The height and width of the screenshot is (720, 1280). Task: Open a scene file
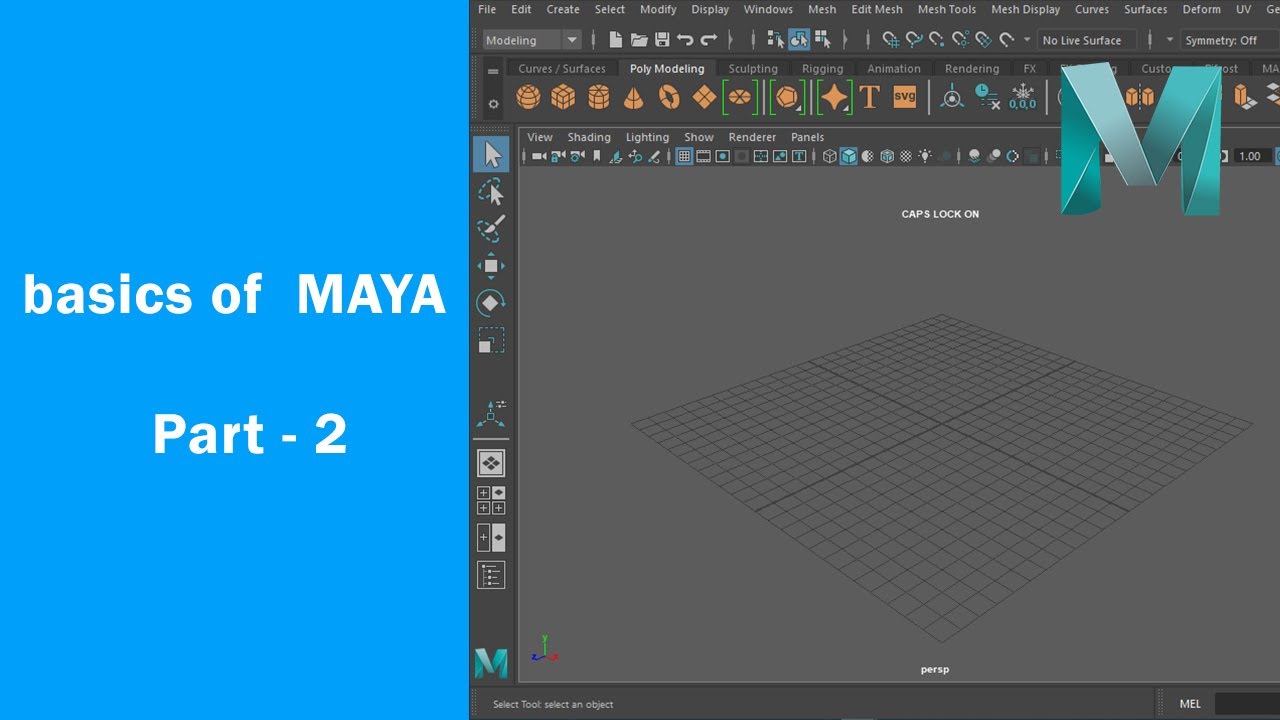[639, 40]
